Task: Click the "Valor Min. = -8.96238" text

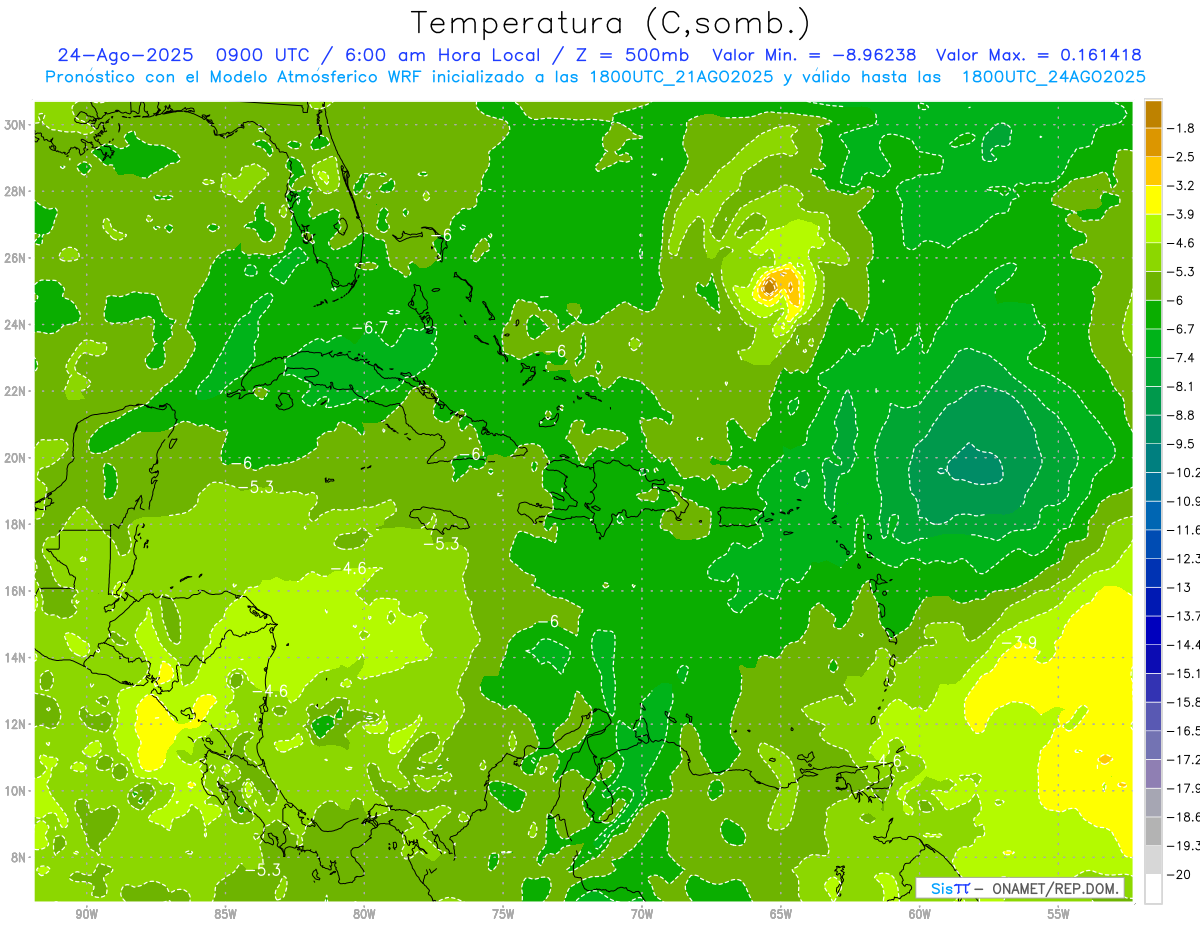Action: 815,55
